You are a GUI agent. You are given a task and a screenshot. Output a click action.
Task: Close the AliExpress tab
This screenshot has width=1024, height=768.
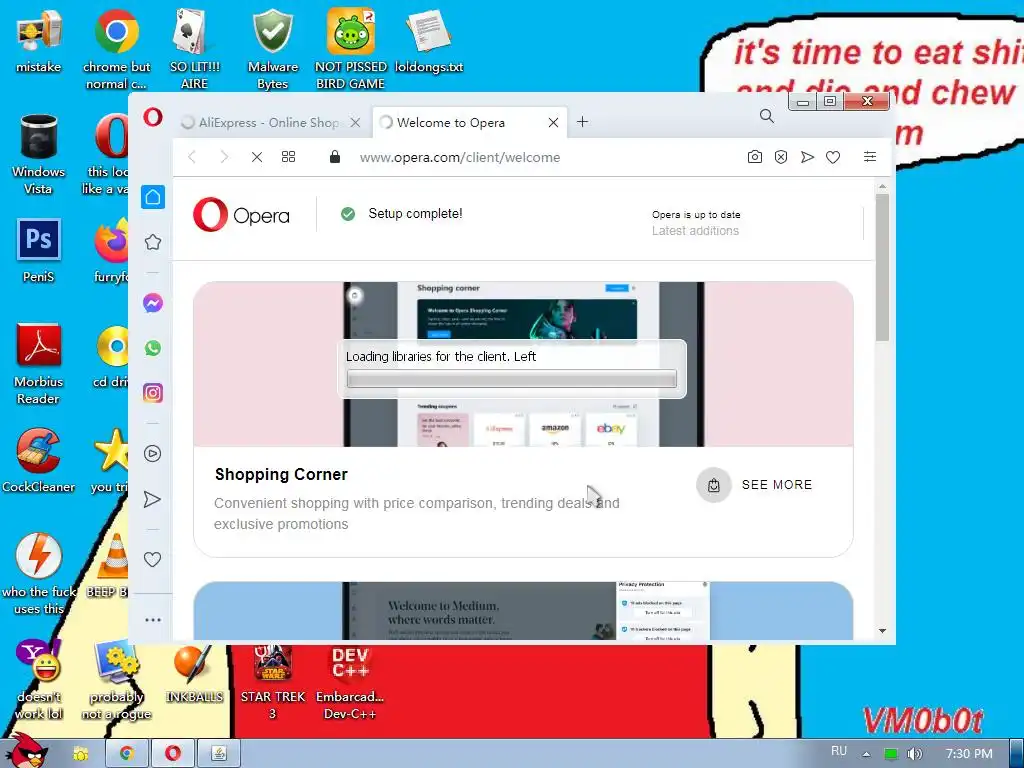tap(355, 122)
